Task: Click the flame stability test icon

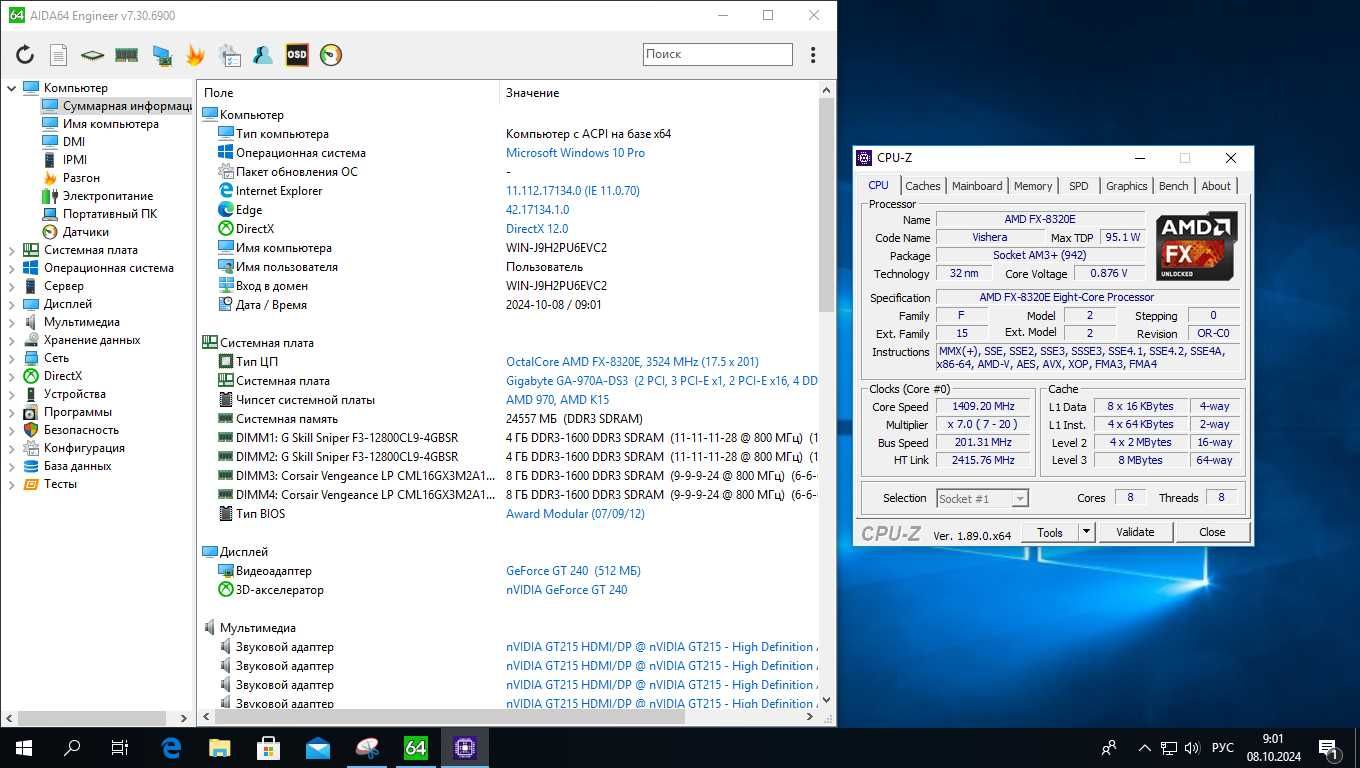Action: [x=195, y=55]
